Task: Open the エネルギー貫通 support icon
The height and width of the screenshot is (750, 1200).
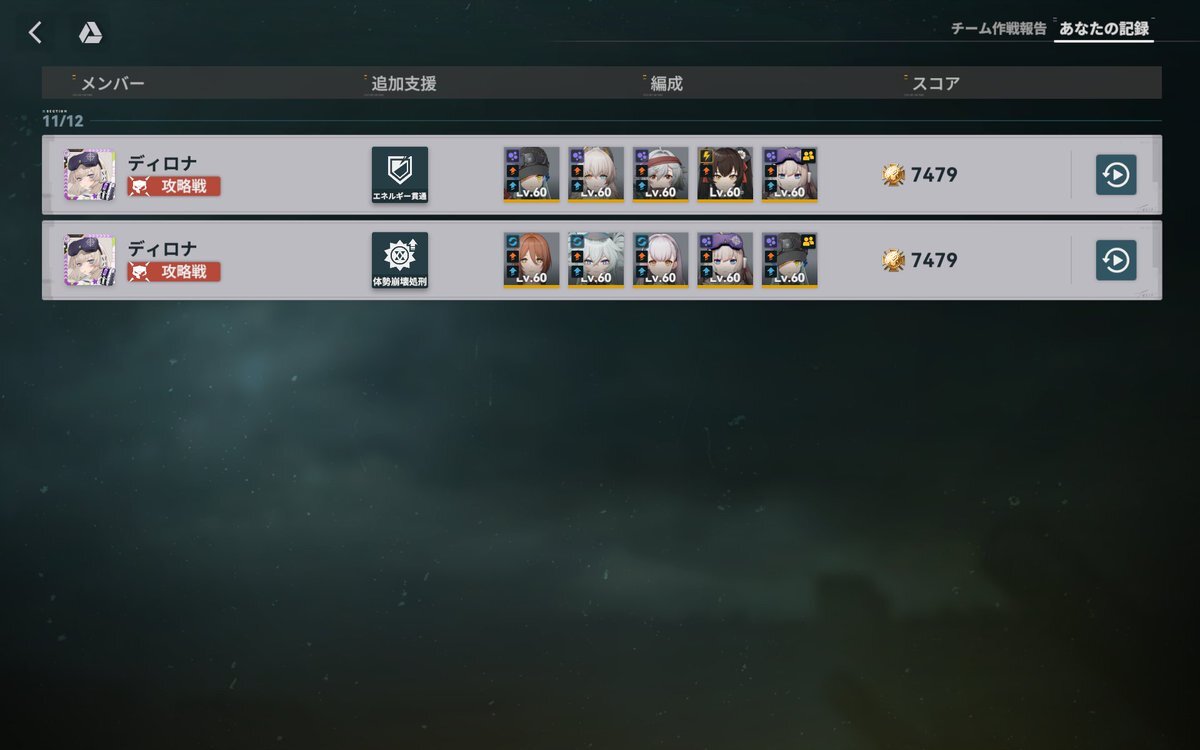Action: [x=400, y=175]
